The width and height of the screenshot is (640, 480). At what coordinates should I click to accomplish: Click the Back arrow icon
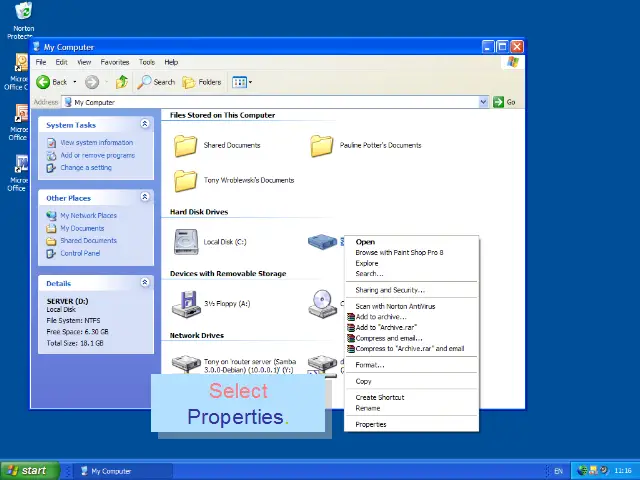click(x=43, y=82)
